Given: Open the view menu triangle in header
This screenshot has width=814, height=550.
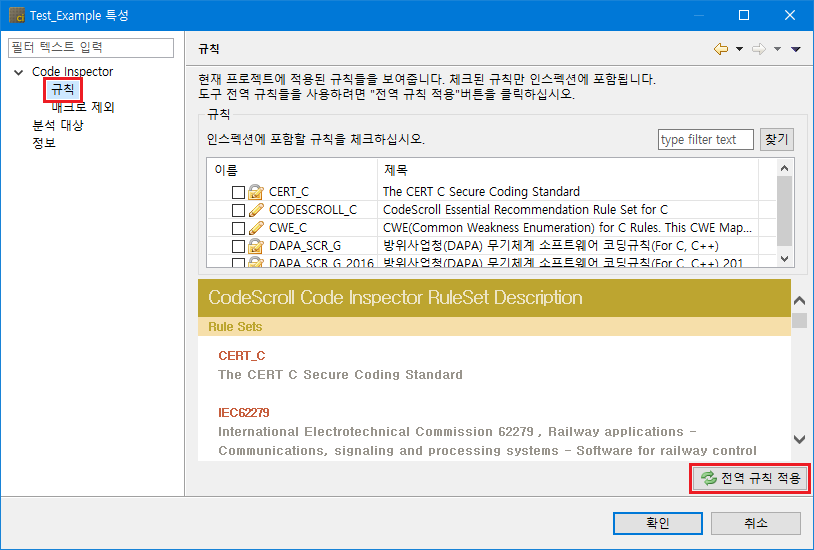Looking at the screenshot, I should (796, 49).
